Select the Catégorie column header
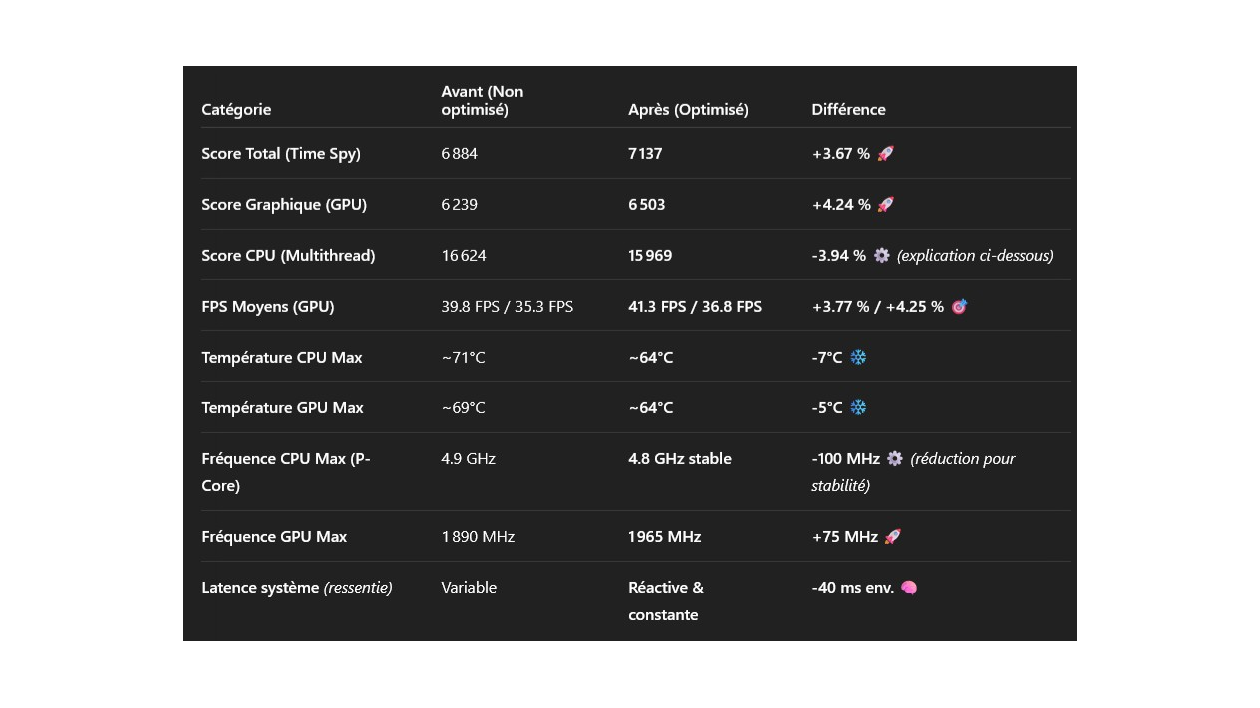The image size is (1260, 708). [236, 110]
